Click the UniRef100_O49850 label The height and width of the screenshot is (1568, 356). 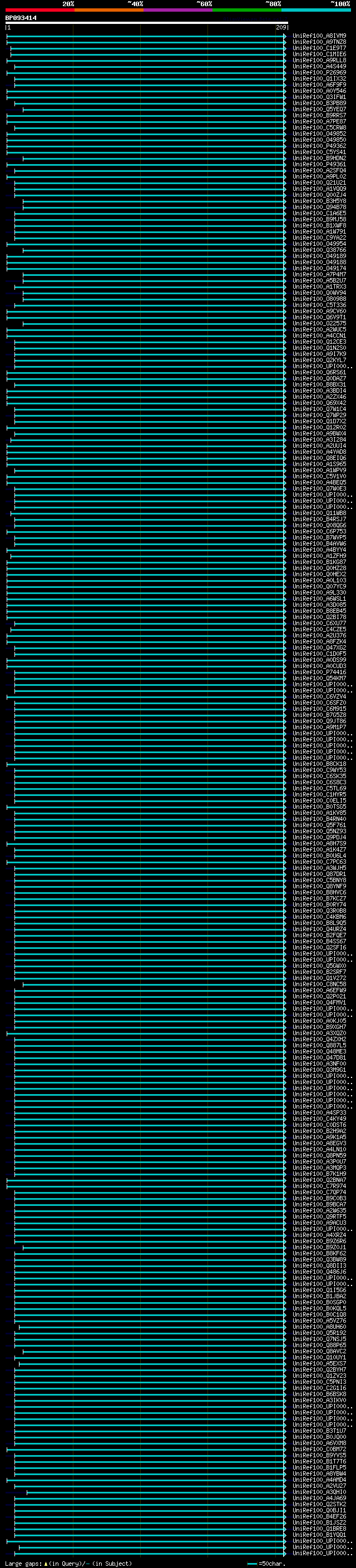(x=319, y=140)
